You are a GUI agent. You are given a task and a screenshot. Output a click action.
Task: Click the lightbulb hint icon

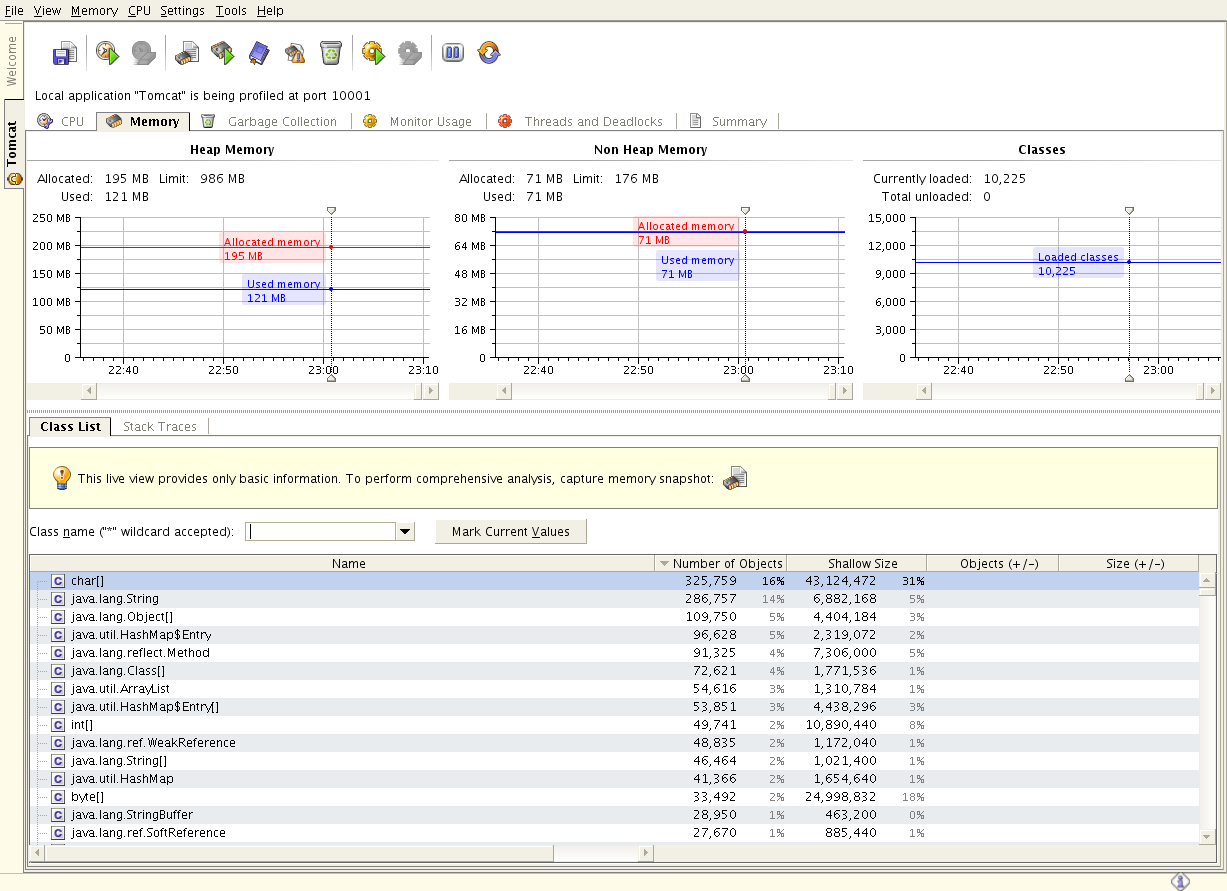tap(61, 477)
